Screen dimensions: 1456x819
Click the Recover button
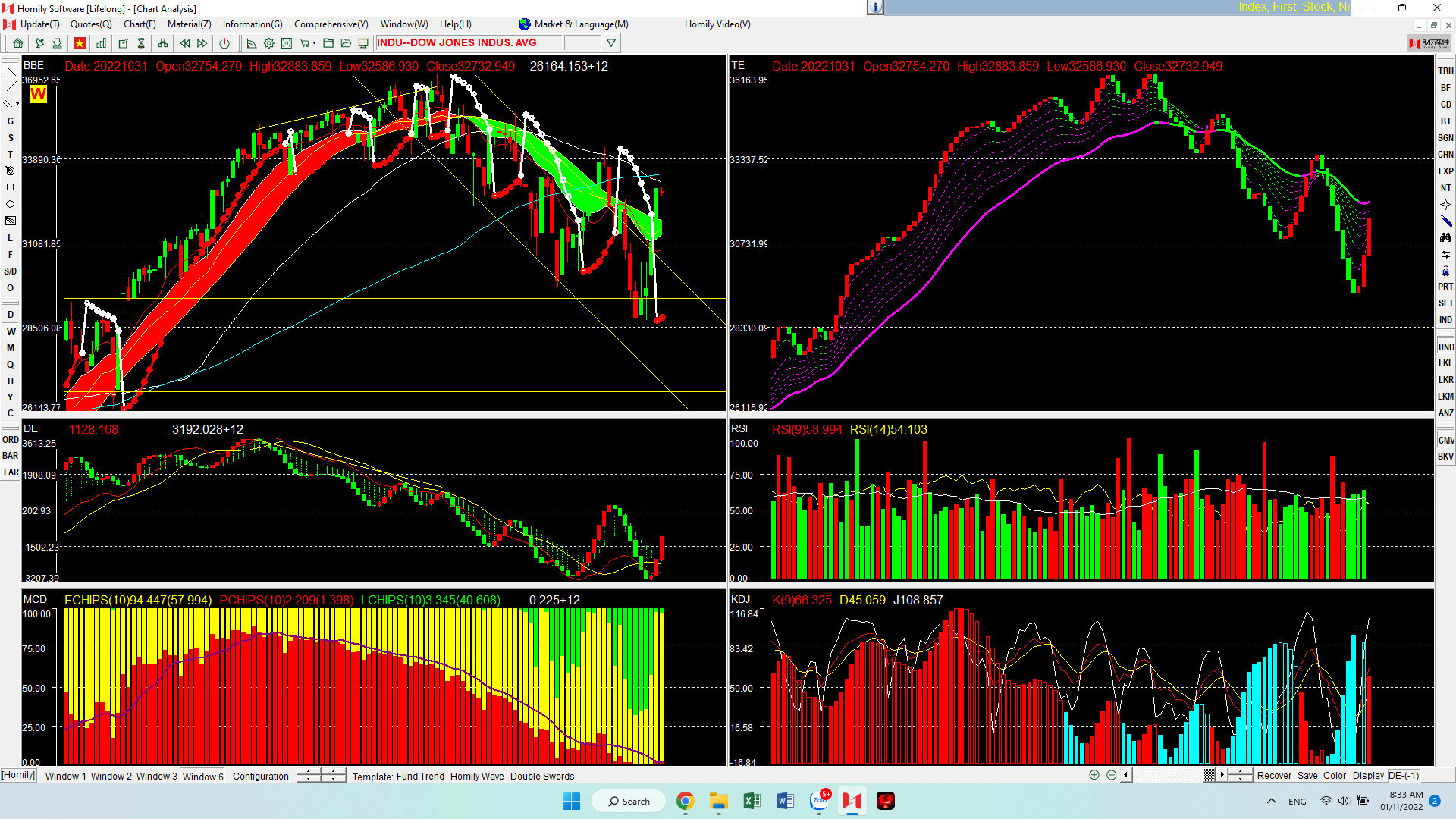1273,775
